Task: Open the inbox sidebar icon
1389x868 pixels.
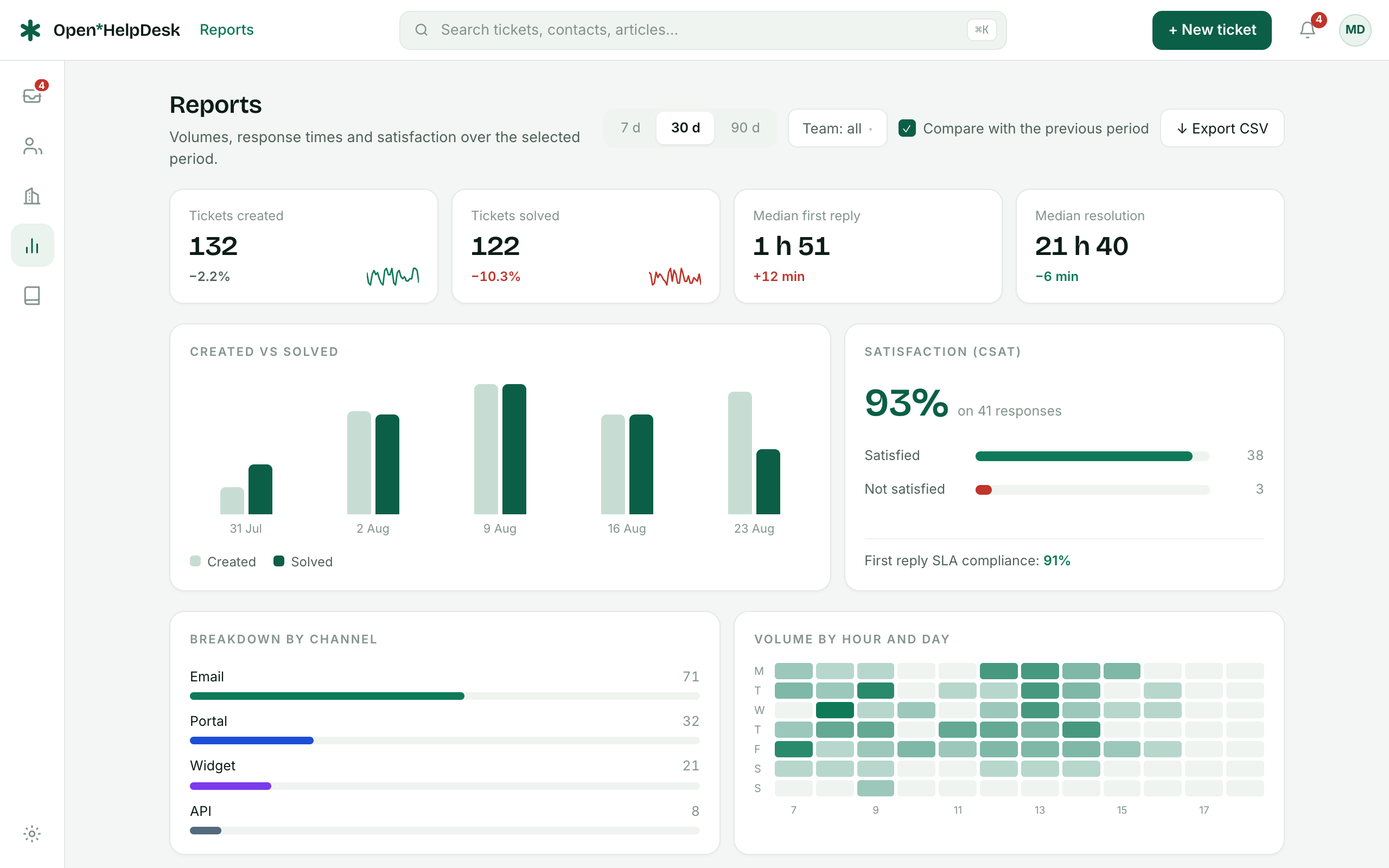Action: point(32,95)
